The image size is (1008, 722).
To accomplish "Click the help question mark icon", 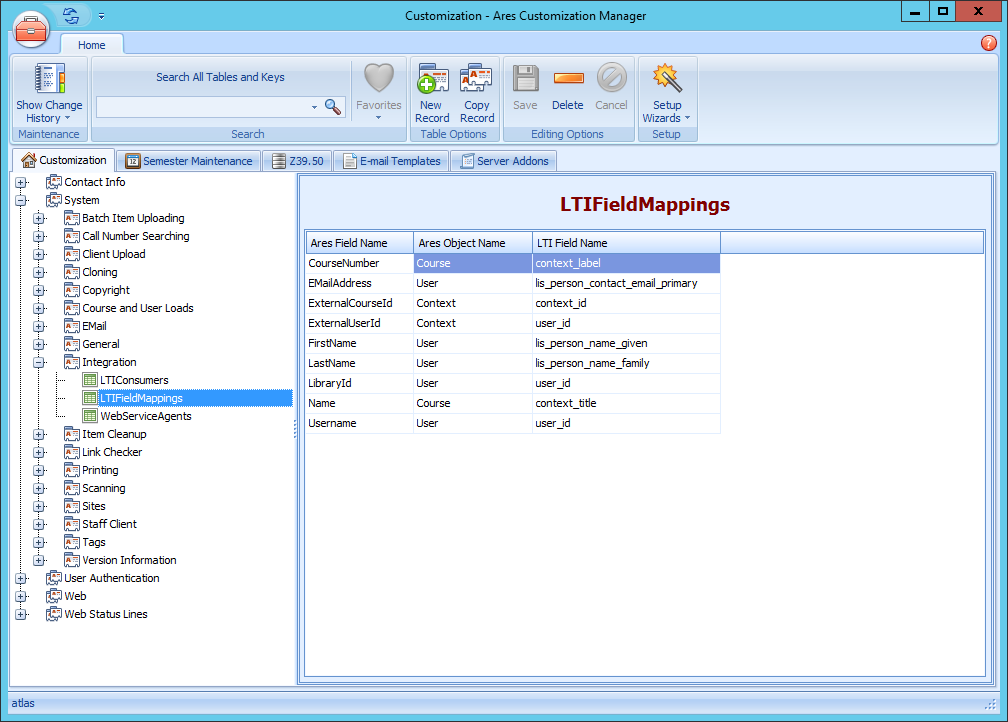I will (989, 43).
